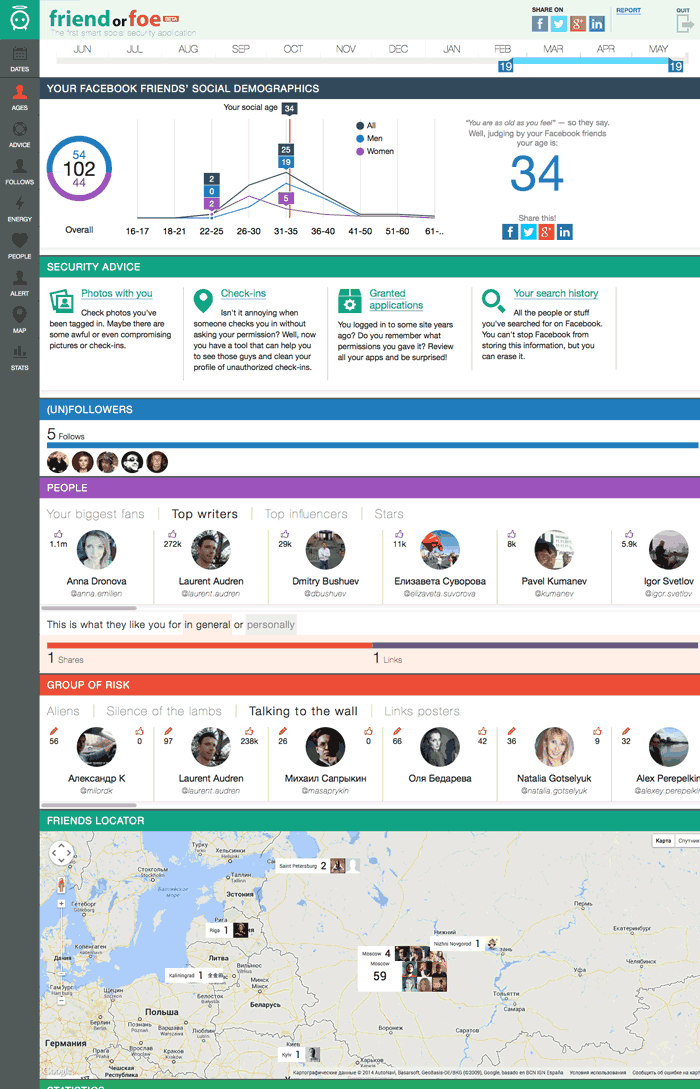Open the Granted applications link
The image size is (700, 1089).
point(396,299)
